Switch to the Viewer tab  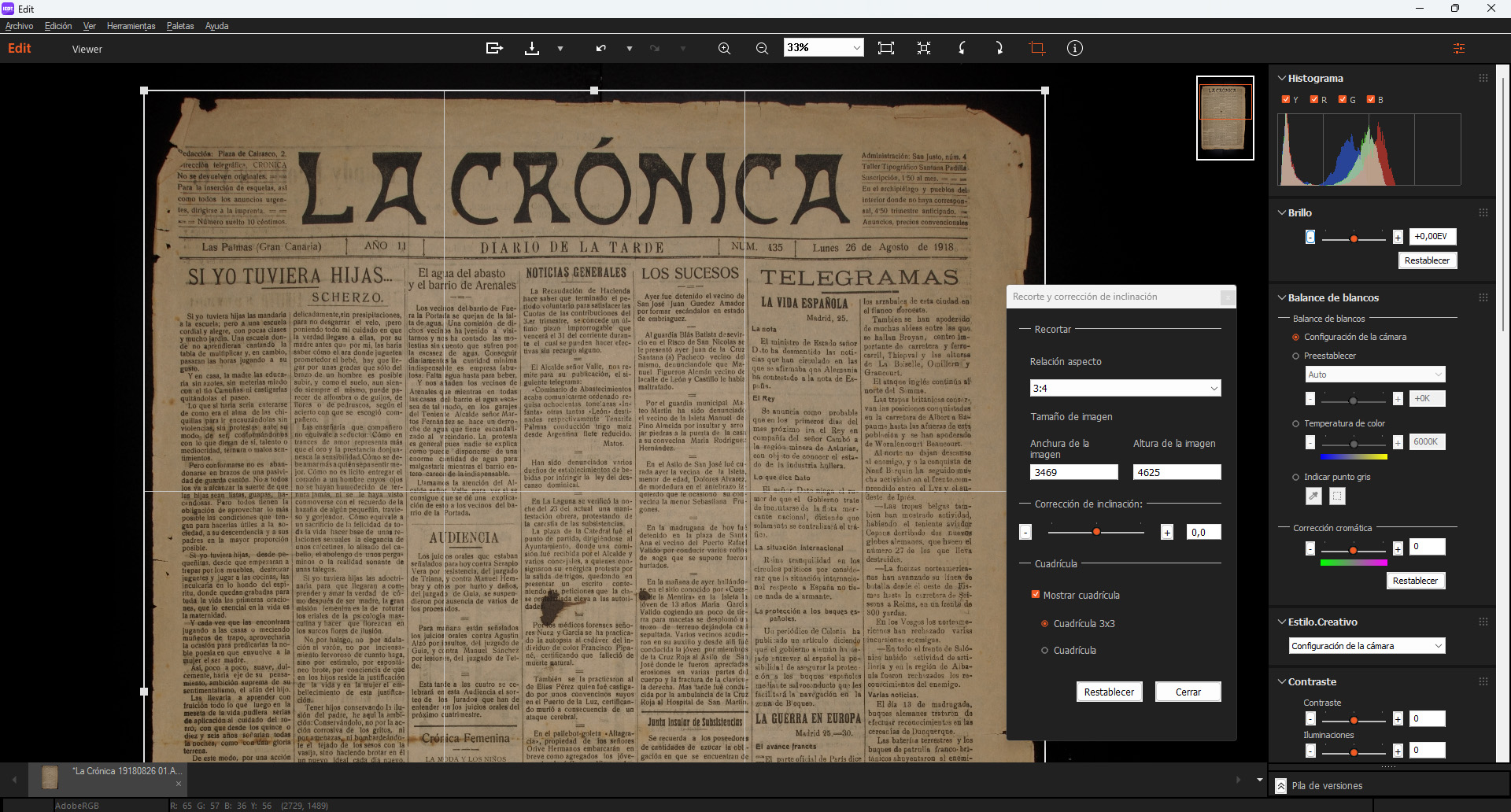click(x=87, y=49)
